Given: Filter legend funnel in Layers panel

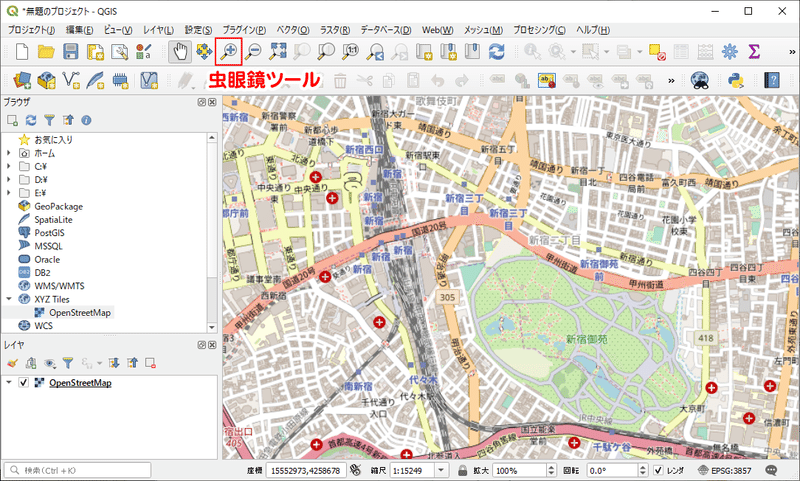Looking at the screenshot, I should (x=68, y=363).
